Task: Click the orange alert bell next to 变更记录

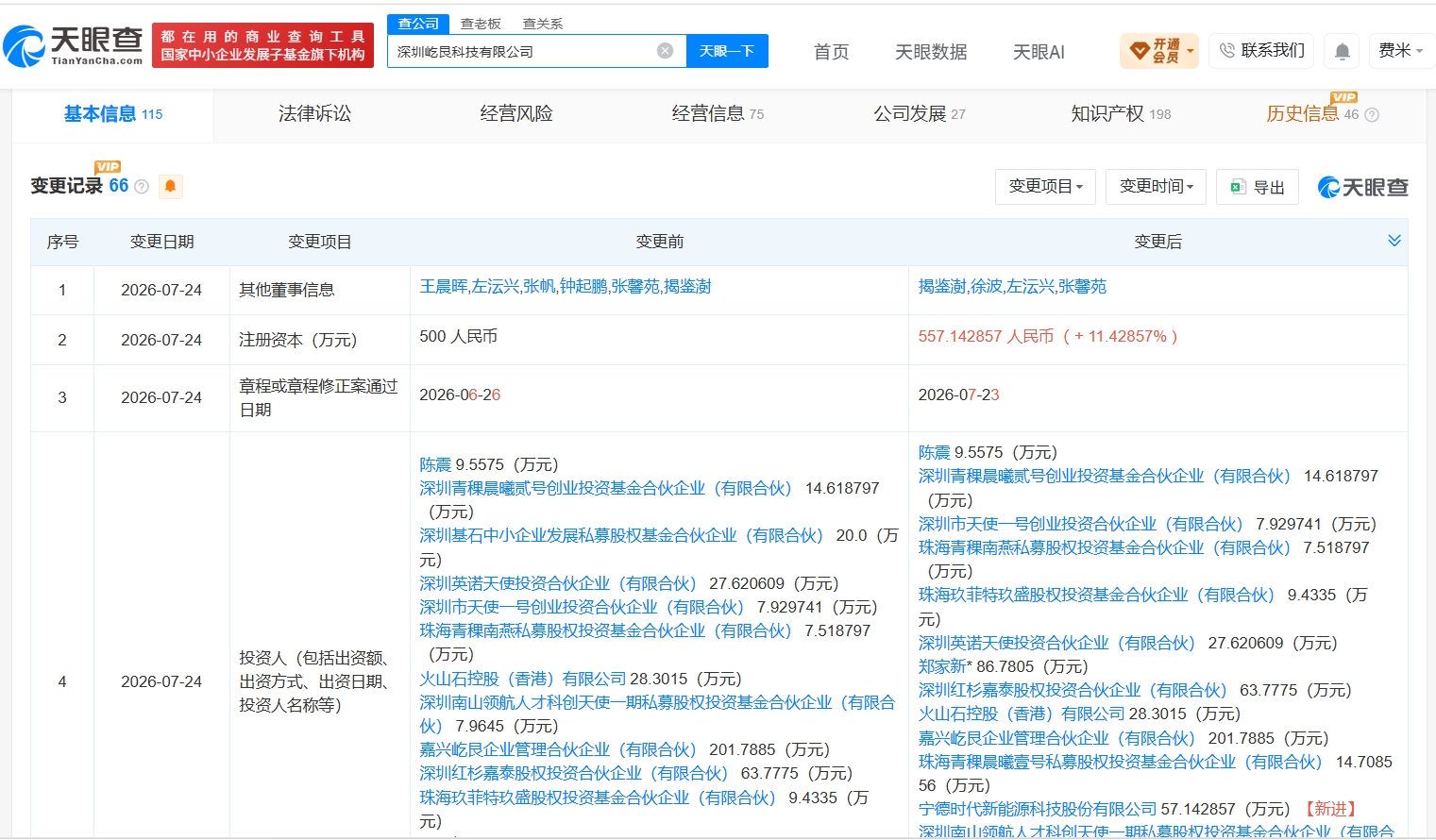Action: click(170, 186)
